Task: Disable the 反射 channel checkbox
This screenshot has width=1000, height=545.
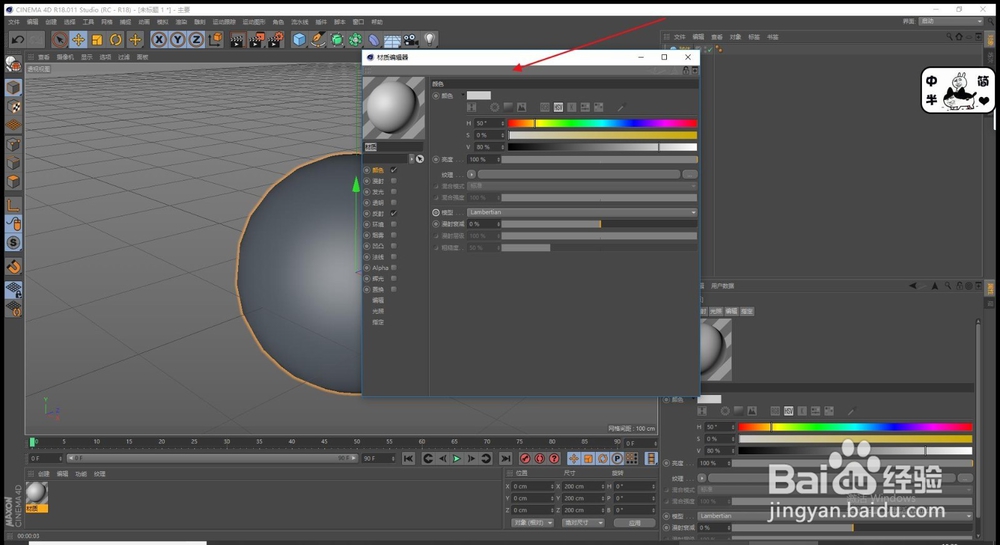Action: click(x=394, y=214)
